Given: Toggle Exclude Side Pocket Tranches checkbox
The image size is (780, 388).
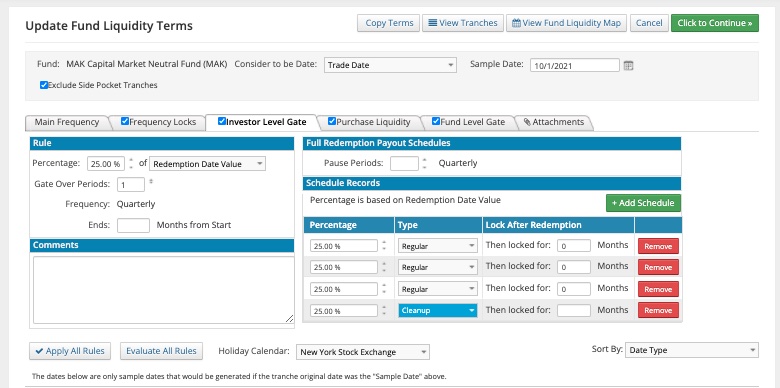Looking at the screenshot, I should coord(44,85).
